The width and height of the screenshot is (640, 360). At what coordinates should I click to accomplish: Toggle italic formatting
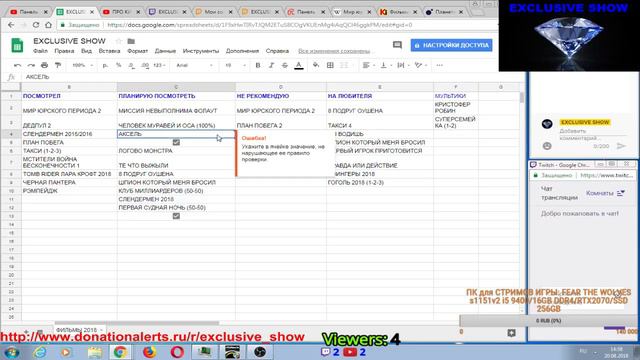click(x=271, y=65)
